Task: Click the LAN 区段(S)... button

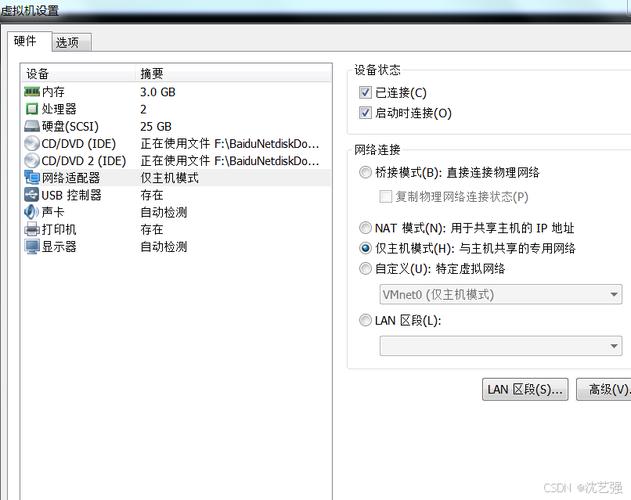Action: 525,389
